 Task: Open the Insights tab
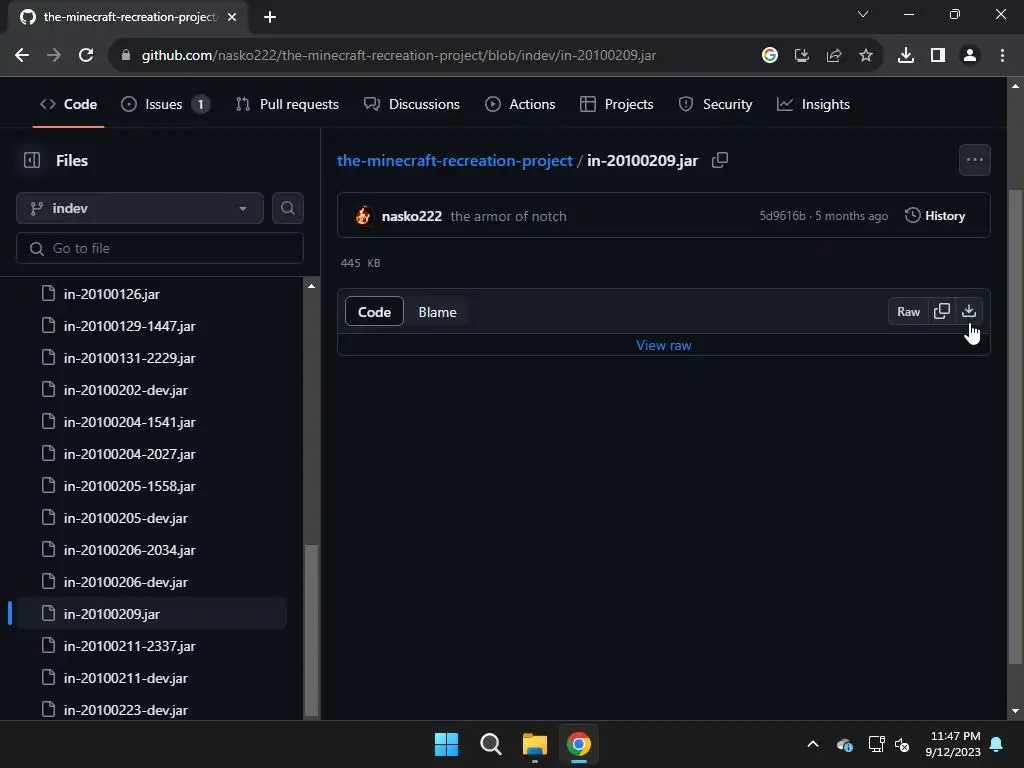point(814,104)
